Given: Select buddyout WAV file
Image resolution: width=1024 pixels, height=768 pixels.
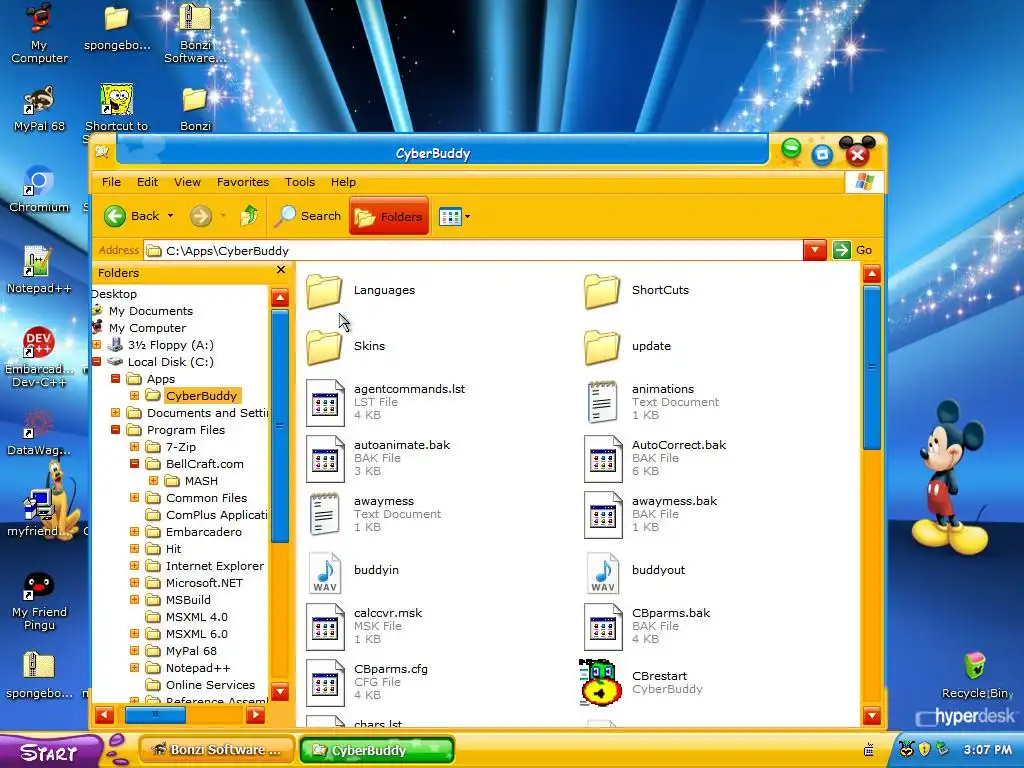Looking at the screenshot, I should 635,572.
